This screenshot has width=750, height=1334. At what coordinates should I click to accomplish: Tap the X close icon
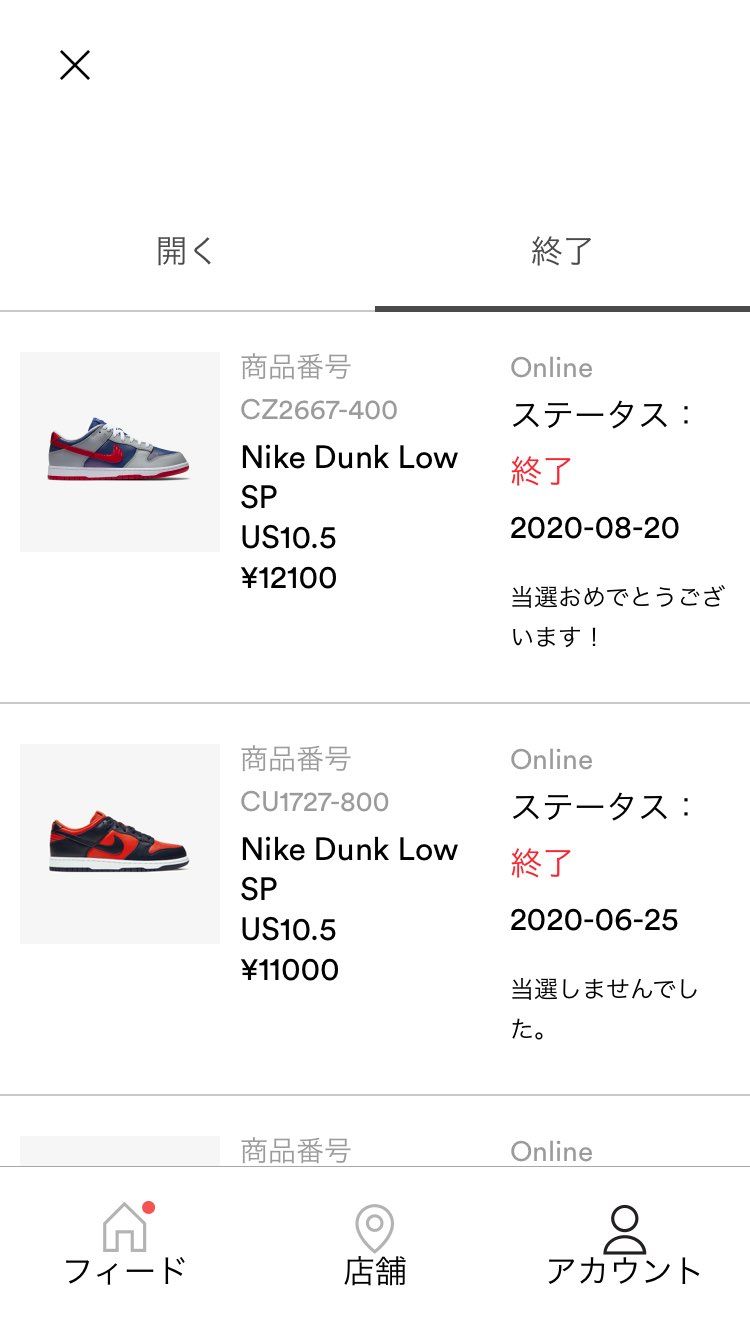coord(75,65)
